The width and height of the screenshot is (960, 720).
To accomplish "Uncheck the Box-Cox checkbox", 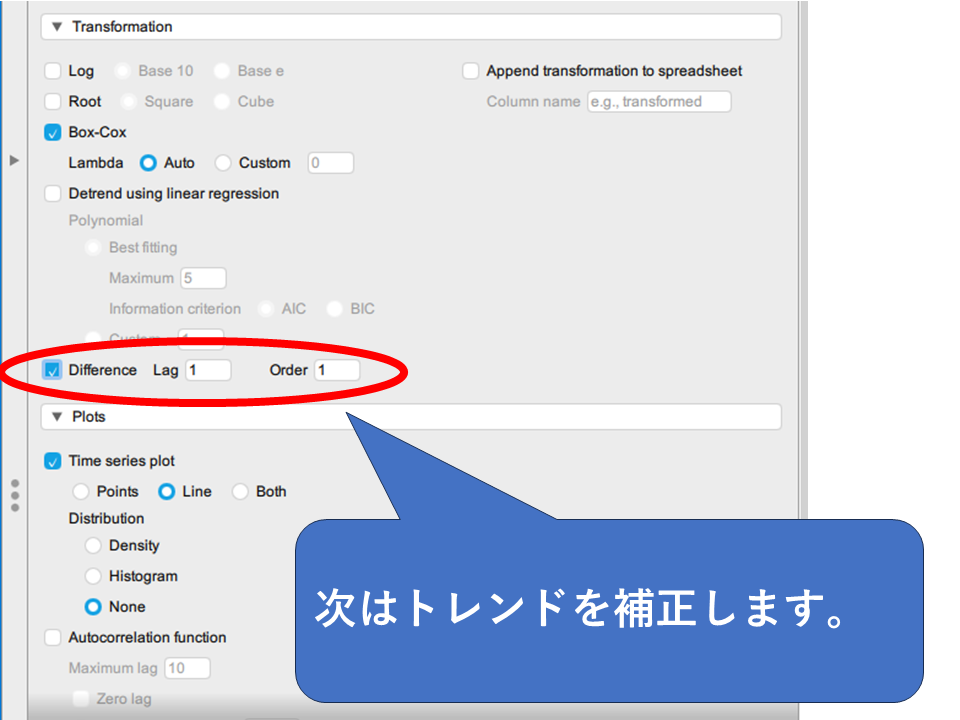I will tap(53, 132).
